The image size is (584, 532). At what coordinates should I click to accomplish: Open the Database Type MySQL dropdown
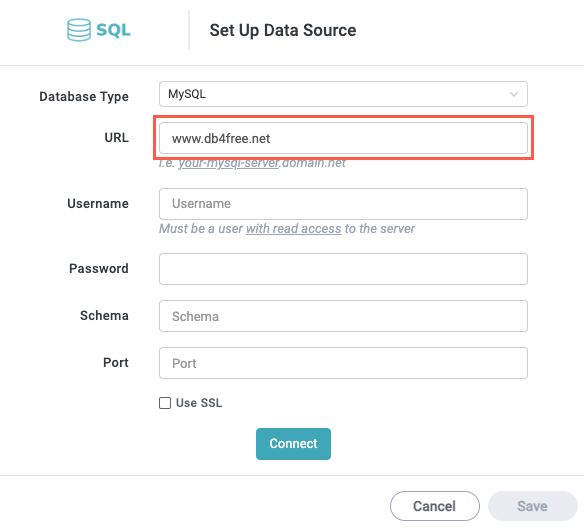click(x=343, y=94)
